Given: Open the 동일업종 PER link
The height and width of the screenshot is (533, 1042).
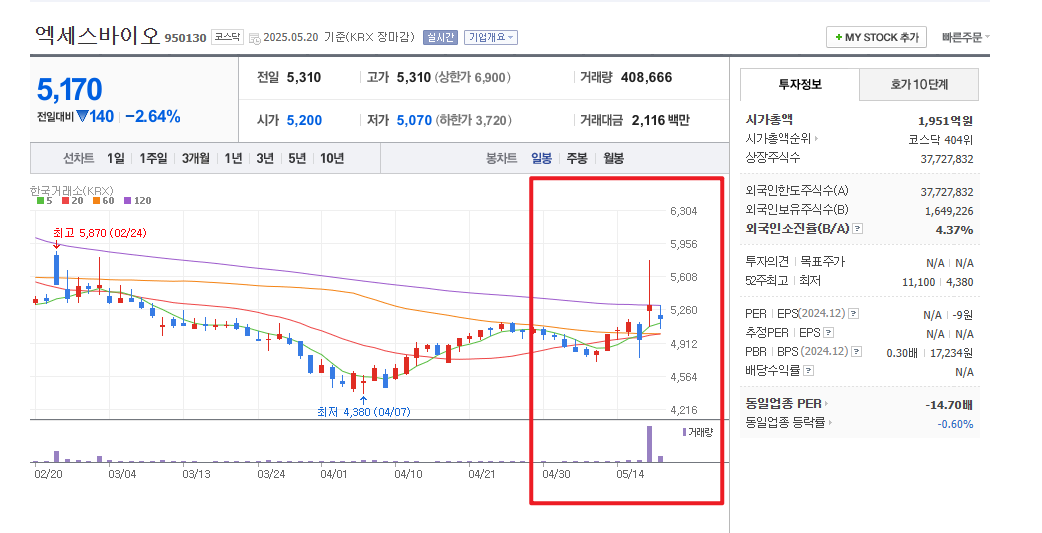Looking at the screenshot, I should pos(787,403).
